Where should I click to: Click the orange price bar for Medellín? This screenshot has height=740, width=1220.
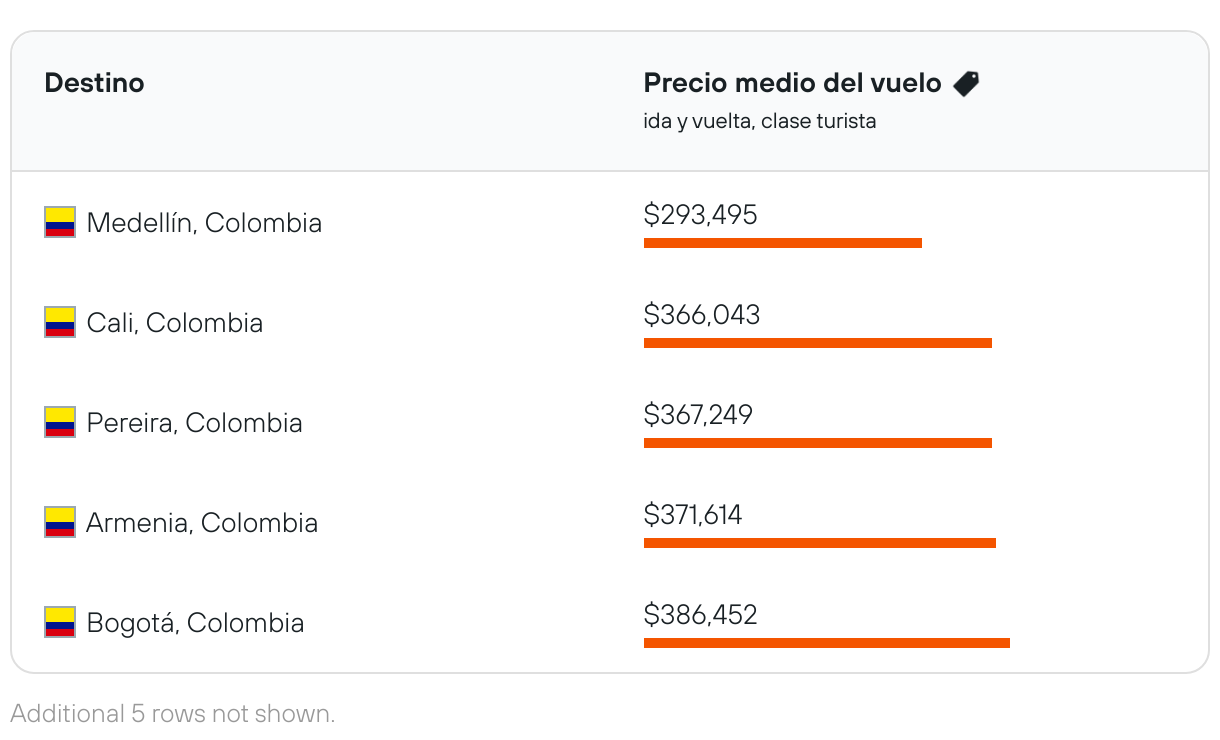(x=782, y=243)
